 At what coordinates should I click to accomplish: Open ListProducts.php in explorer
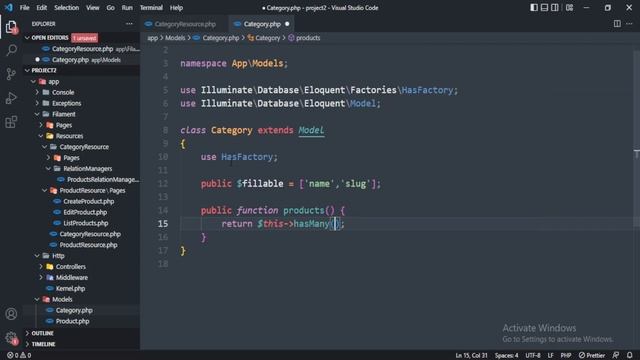[85, 223]
